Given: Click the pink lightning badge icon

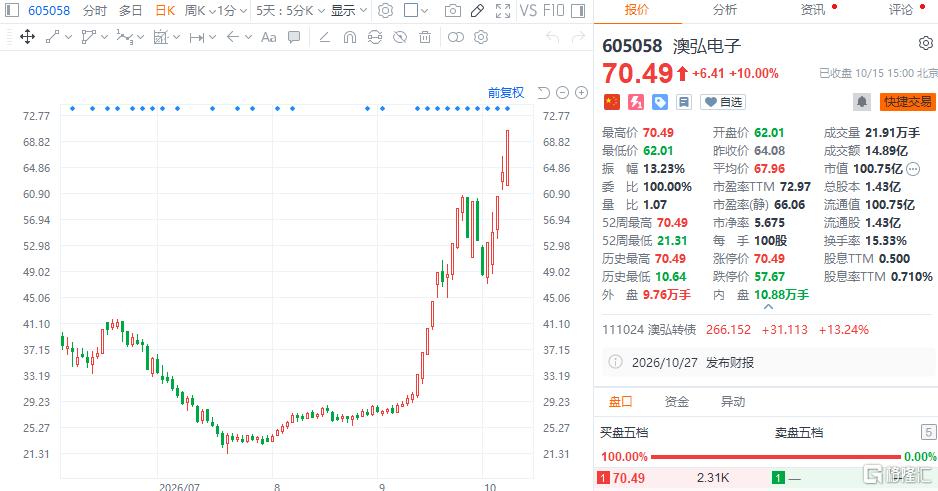Looking at the screenshot, I should click(x=635, y=102).
